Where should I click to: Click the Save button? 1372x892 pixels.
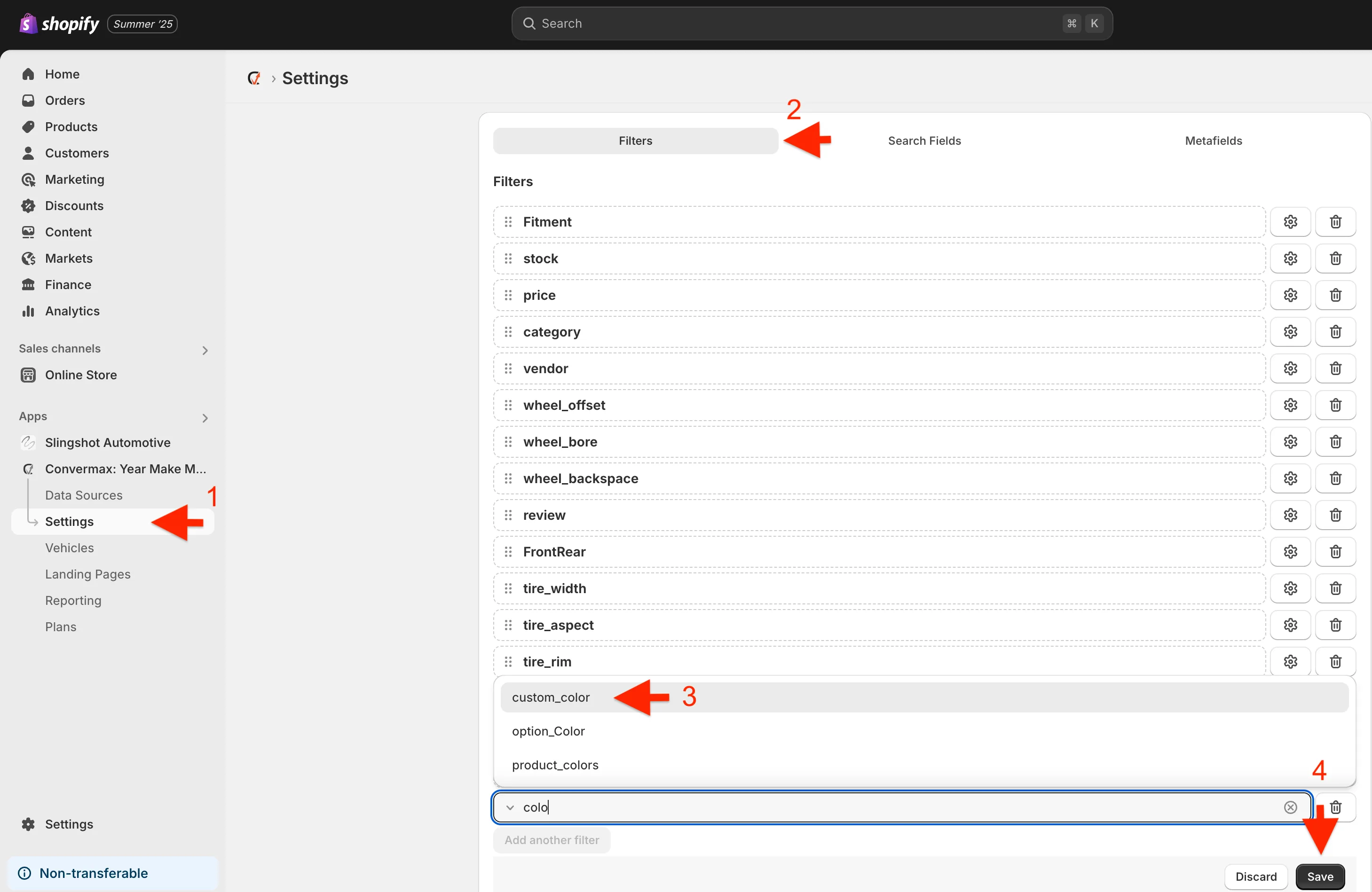tap(1319, 876)
